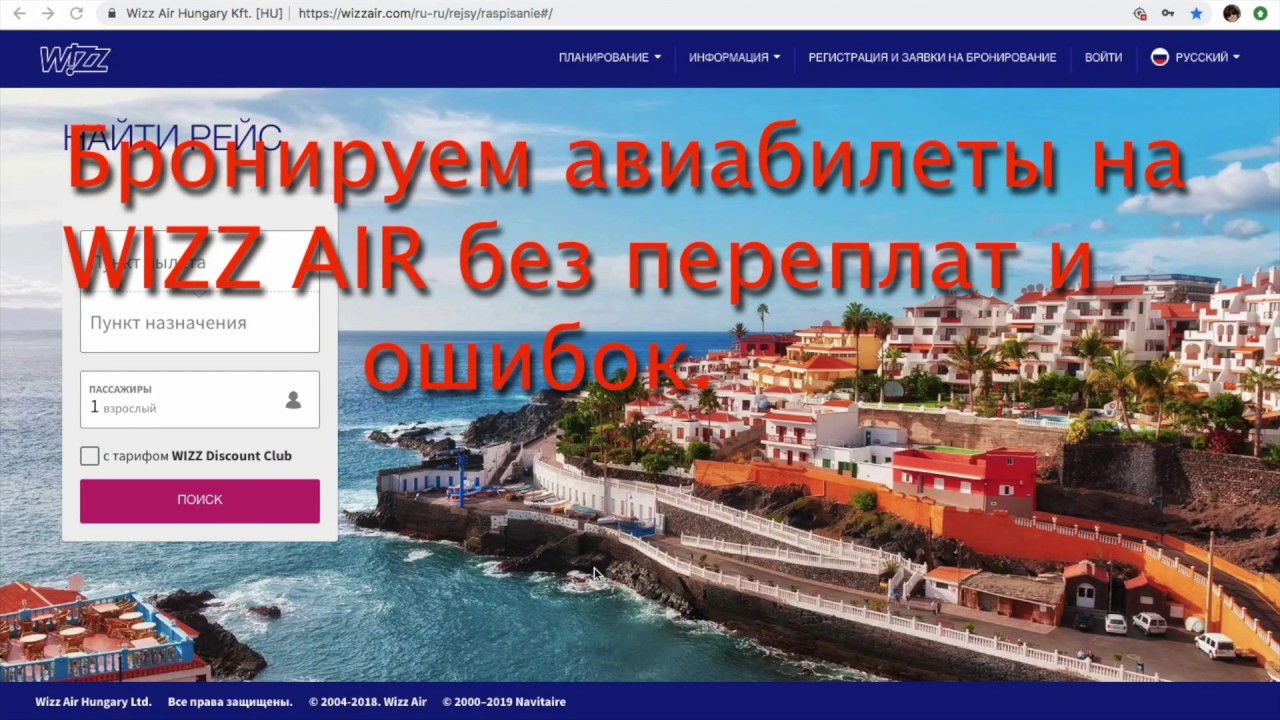Click the Wizz Air Hungary Ltd. footer text
This screenshot has height=720, width=1280.
tap(93, 702)
